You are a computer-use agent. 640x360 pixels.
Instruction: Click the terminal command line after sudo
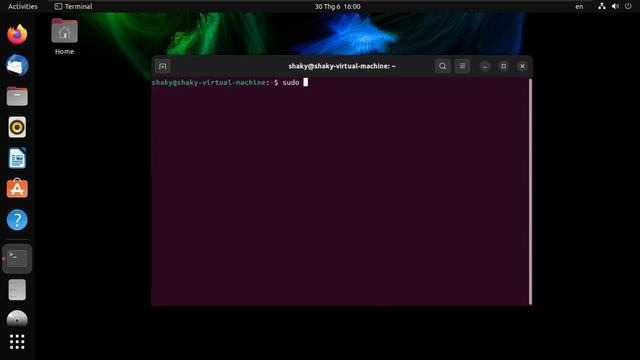306,82
